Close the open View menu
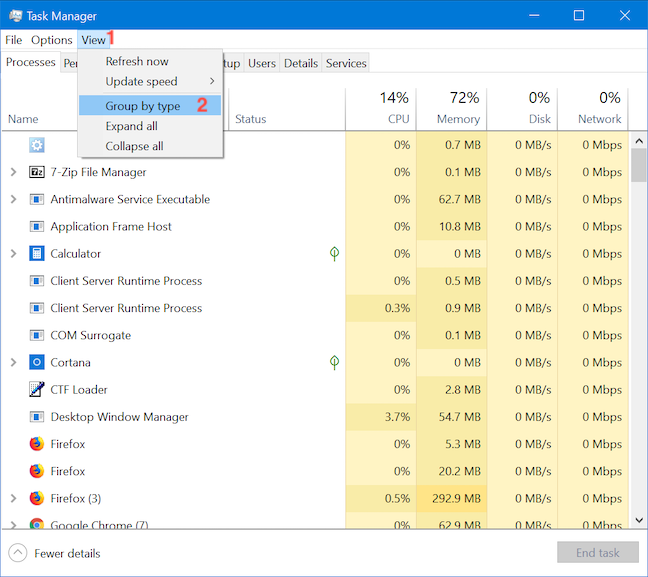648x577 pixels. 93,40
